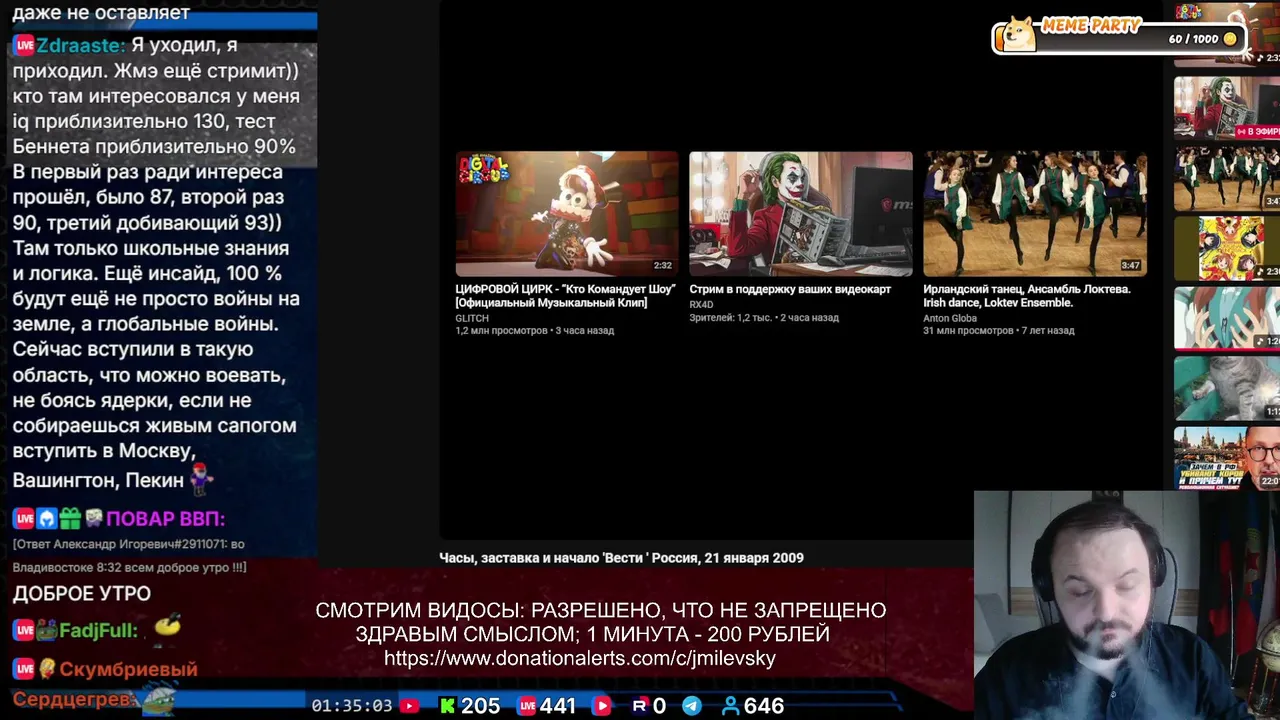Image resolution: width=1280 pixels, height=720 pixels.
Task: Click the username FadjFull in chat
Action: click(x=98, y=631)
